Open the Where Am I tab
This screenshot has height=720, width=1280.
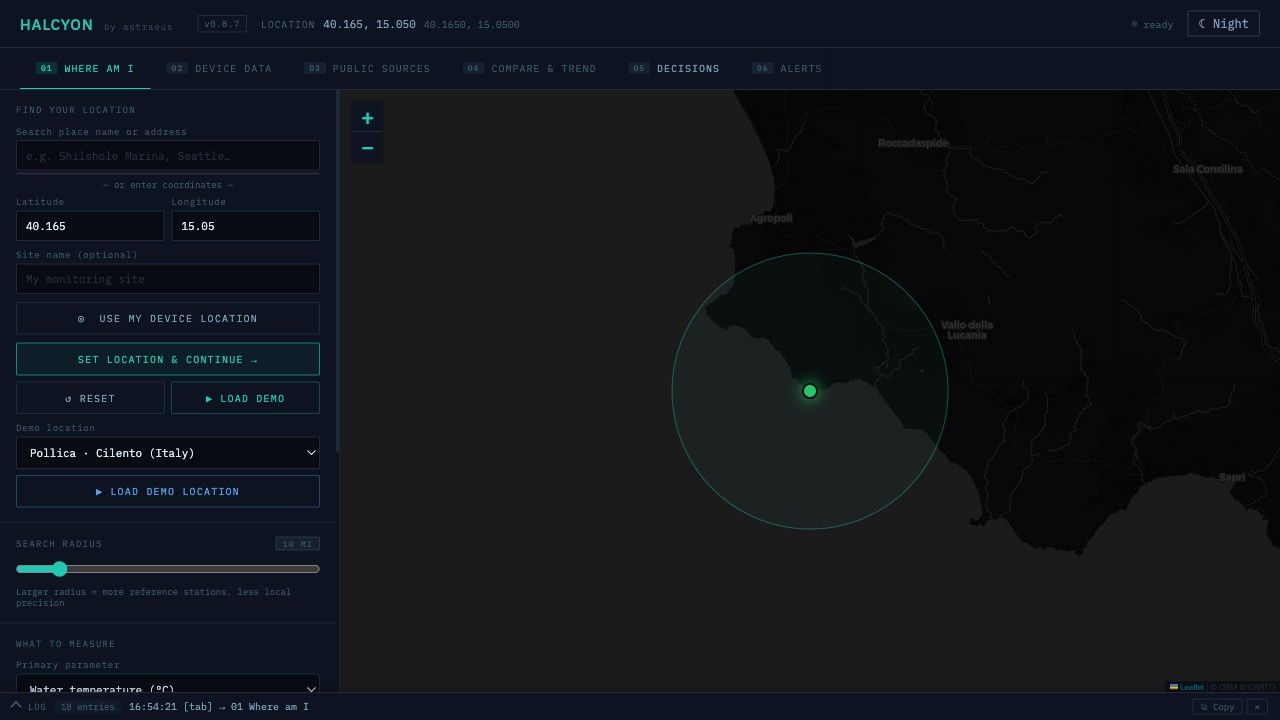85,69
